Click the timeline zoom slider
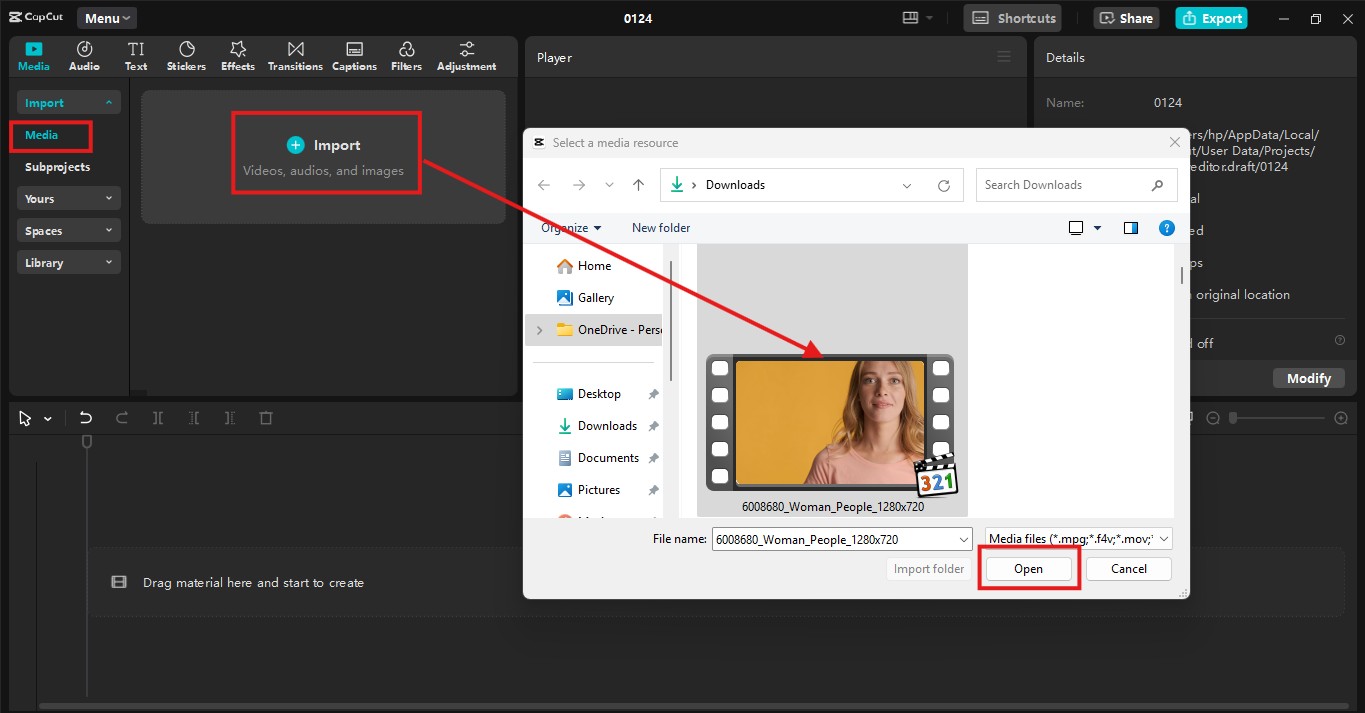1365x713 pixels. pyautogui.click(x=1277, y=418)
